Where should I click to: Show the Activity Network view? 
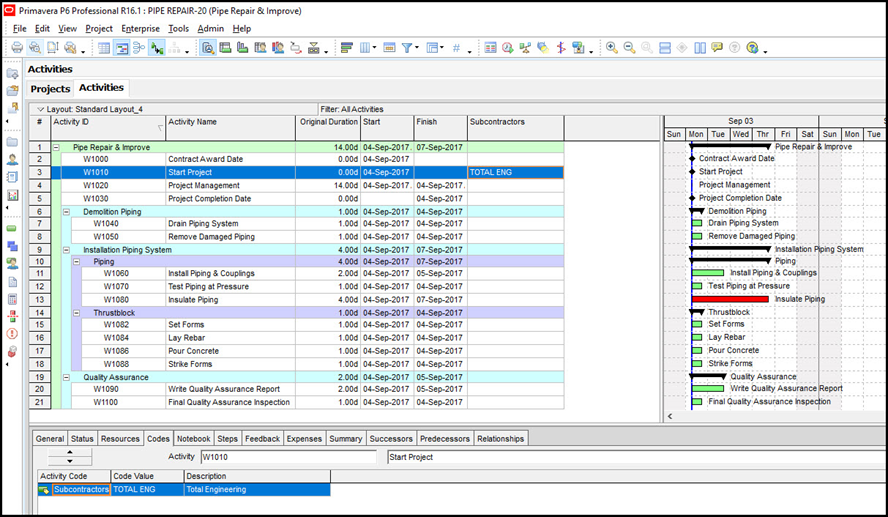[139, 48]
